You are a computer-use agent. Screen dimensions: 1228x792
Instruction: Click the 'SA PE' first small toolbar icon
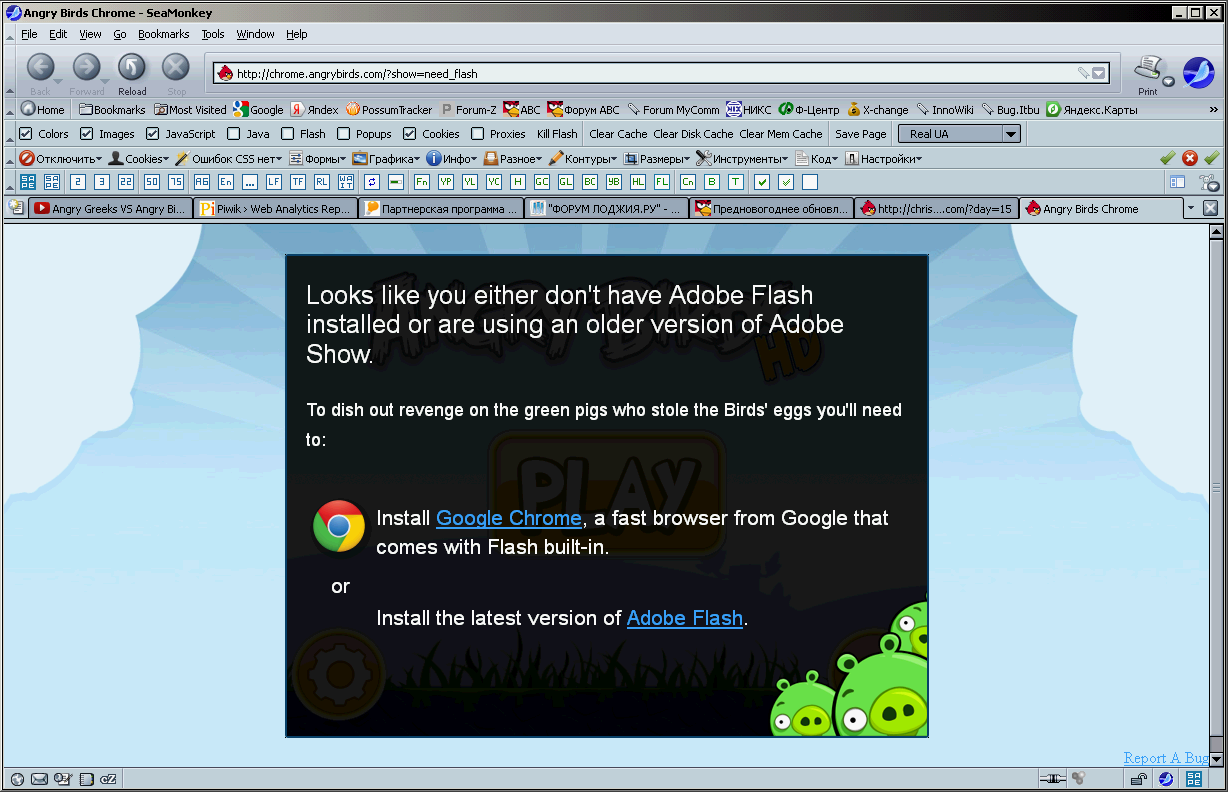pyautogui.click(x=27, y=182)
